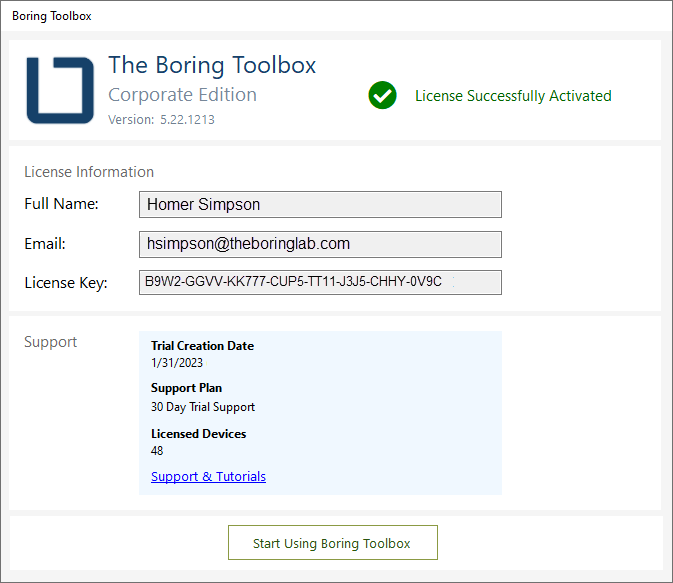Click the 1/31/2023 date value
The width and height of the screenshot is (673, 583).
point(177,363)
